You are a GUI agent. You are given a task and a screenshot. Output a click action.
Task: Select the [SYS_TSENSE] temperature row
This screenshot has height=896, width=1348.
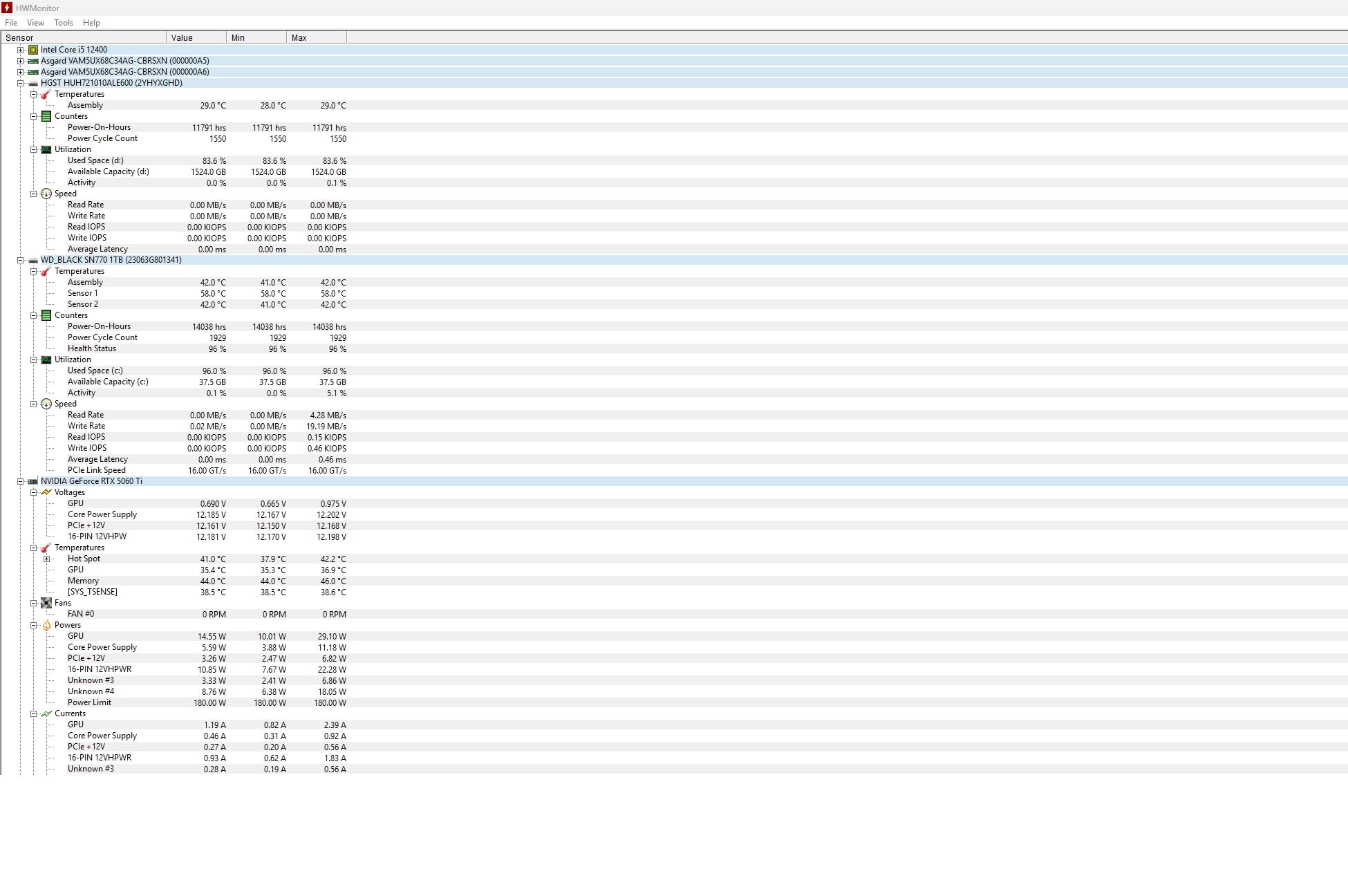click(x=674, y=592)
